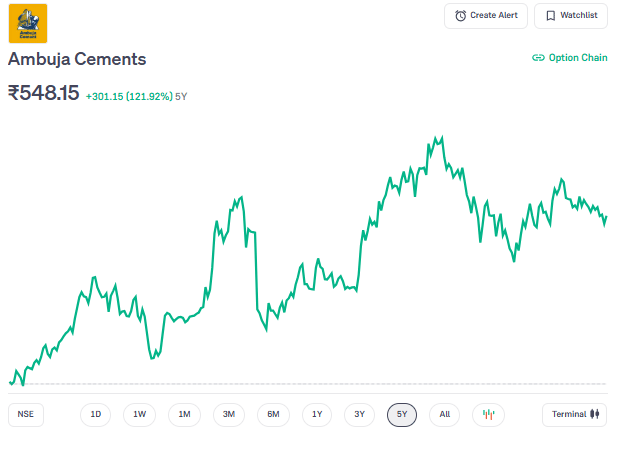Add stock to Watchlist
The height and width of the screenshot is (450, 623).
tap(571, 16)
